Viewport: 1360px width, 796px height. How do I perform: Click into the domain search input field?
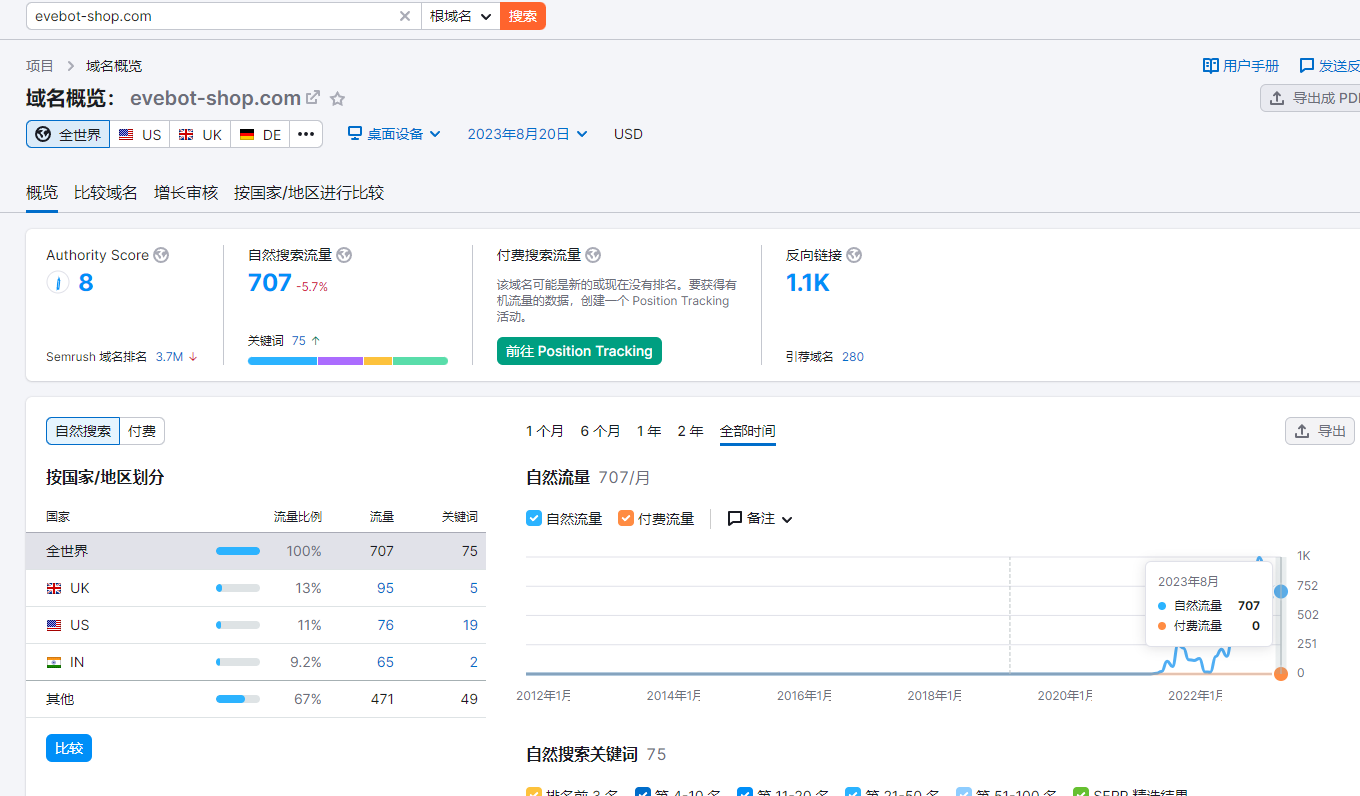coord(214,16)
